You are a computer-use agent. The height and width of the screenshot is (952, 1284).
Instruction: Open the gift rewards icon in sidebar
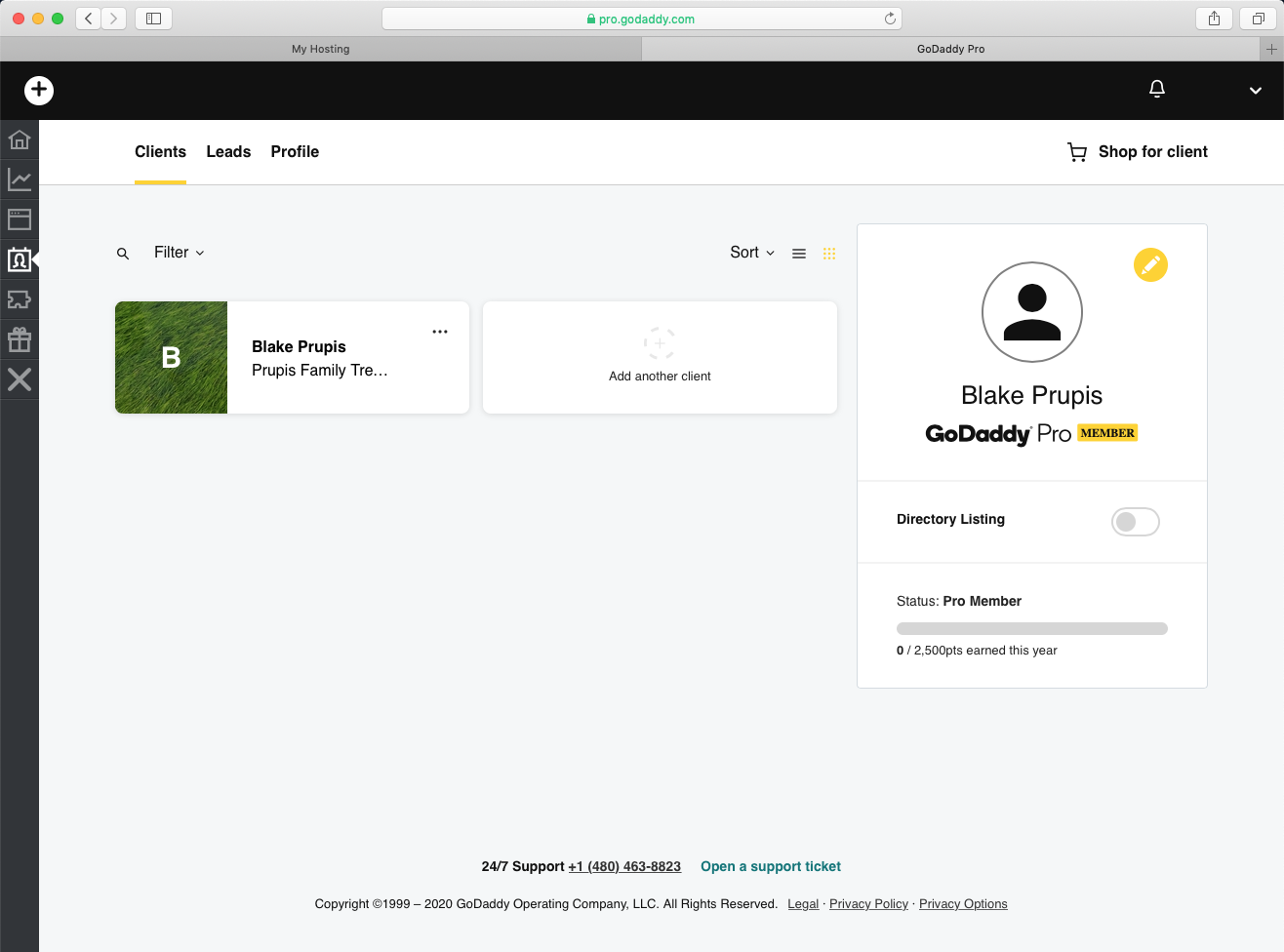pos(20,339)
